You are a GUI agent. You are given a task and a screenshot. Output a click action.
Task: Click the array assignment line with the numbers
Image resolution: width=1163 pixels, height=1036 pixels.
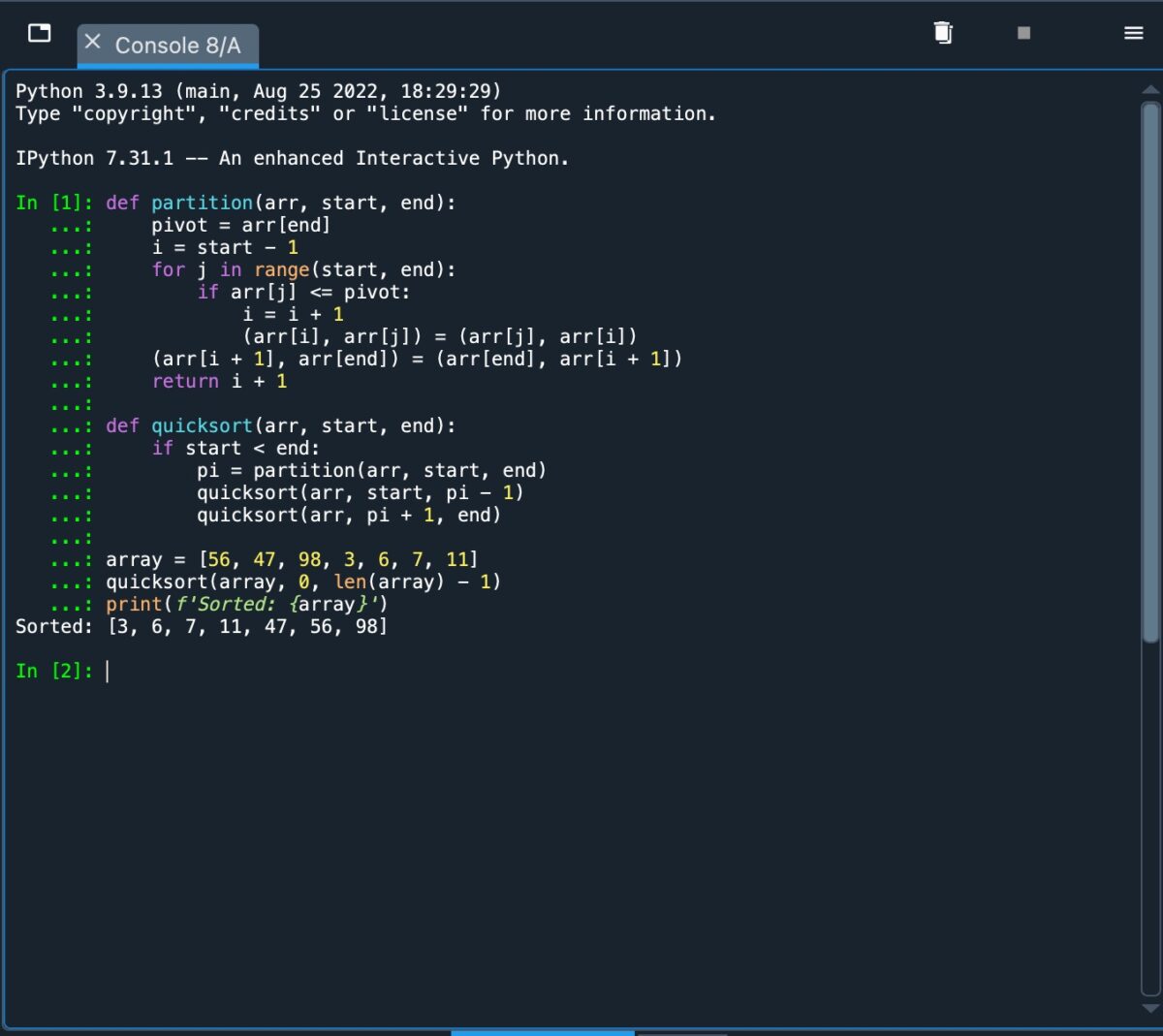291,559
